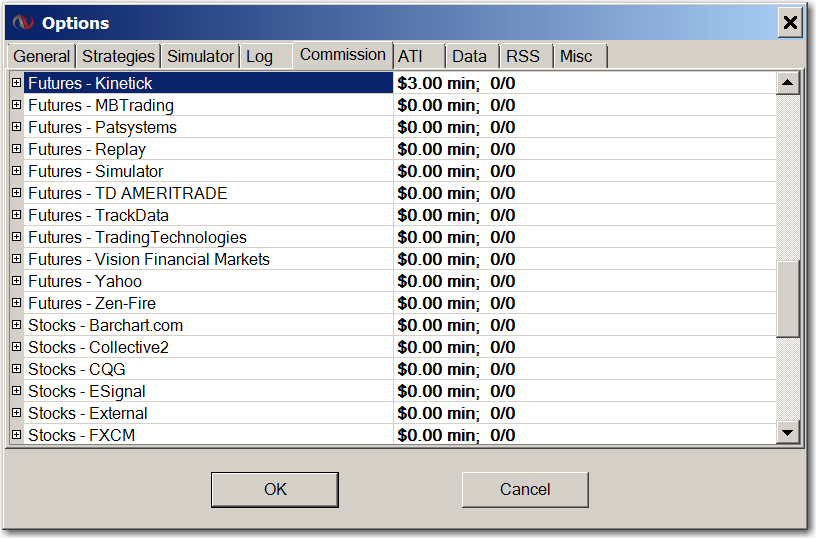Expand the Futures - TradingTechnologies row
This screenshot has height=538, width=816.
[x=17, y=237]
